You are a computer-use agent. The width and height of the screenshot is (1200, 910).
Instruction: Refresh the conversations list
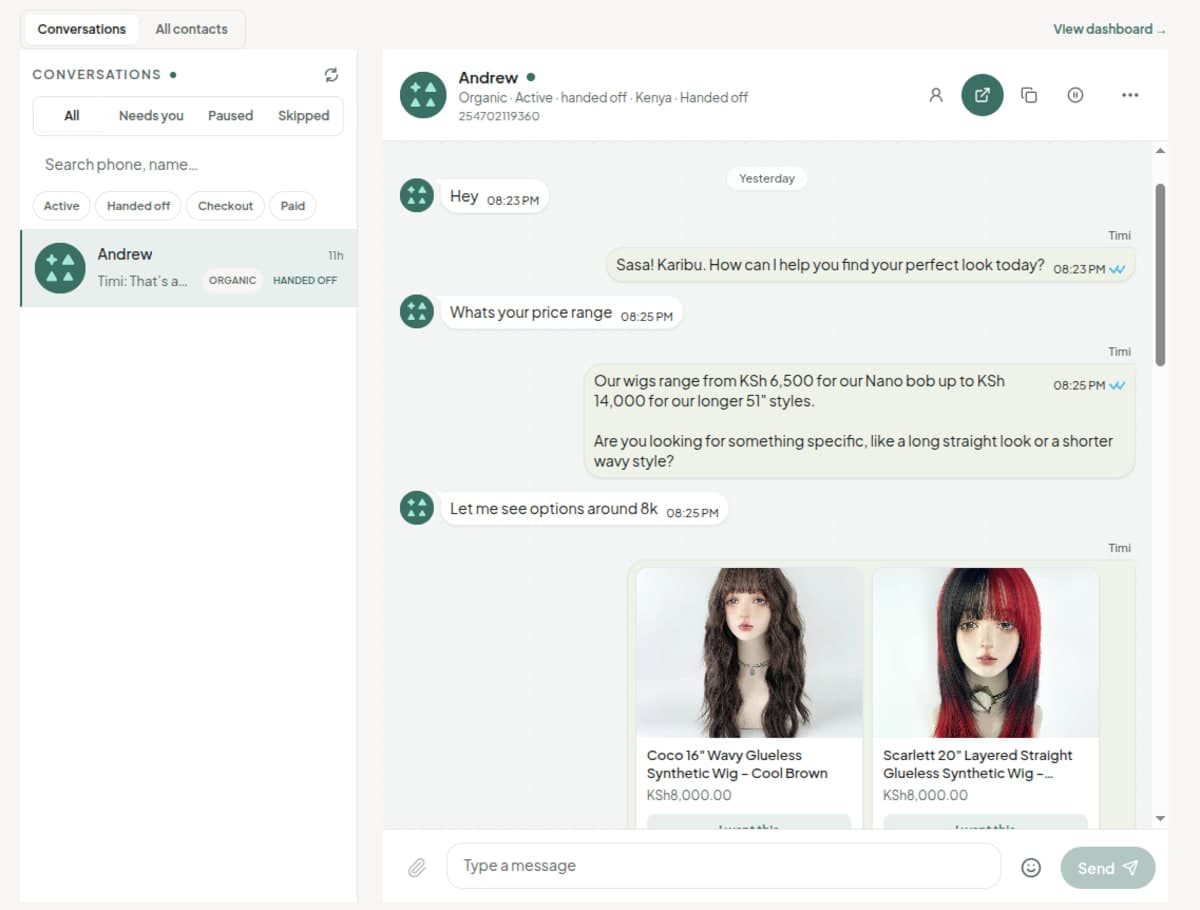pos(331,75)
